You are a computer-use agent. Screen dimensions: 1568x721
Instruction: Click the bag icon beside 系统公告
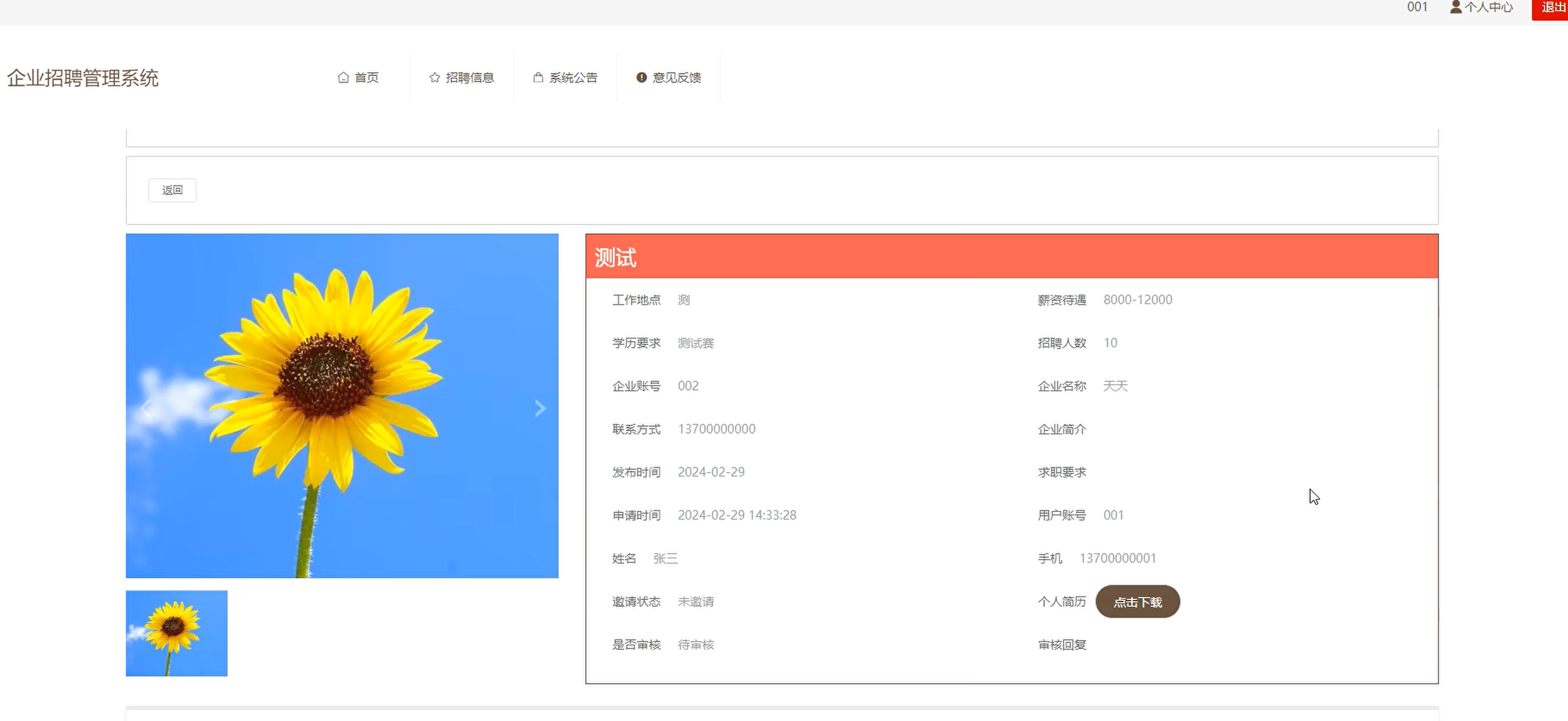tap(538, 77)
